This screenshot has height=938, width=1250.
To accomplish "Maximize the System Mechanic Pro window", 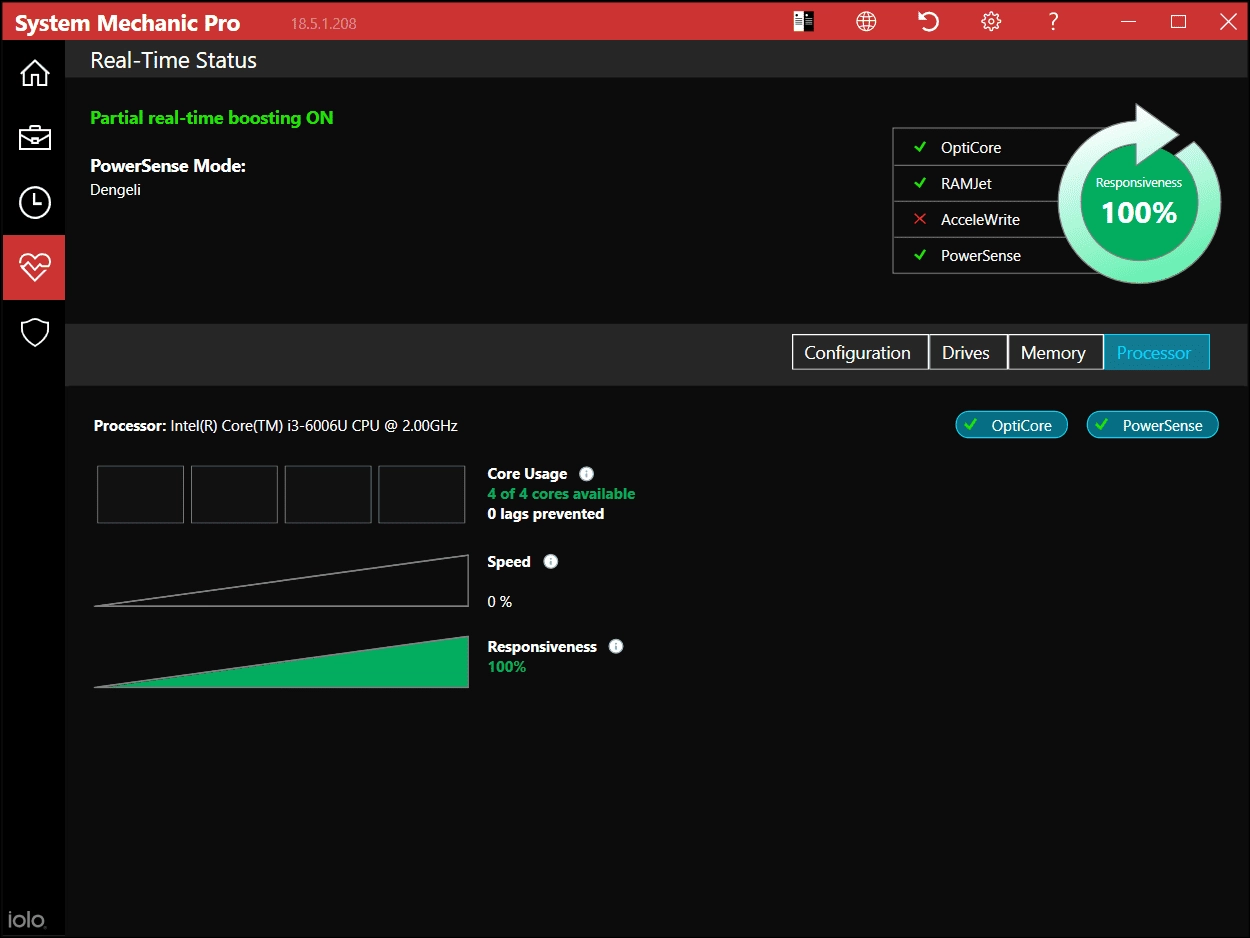I will tap(1178, 21).
